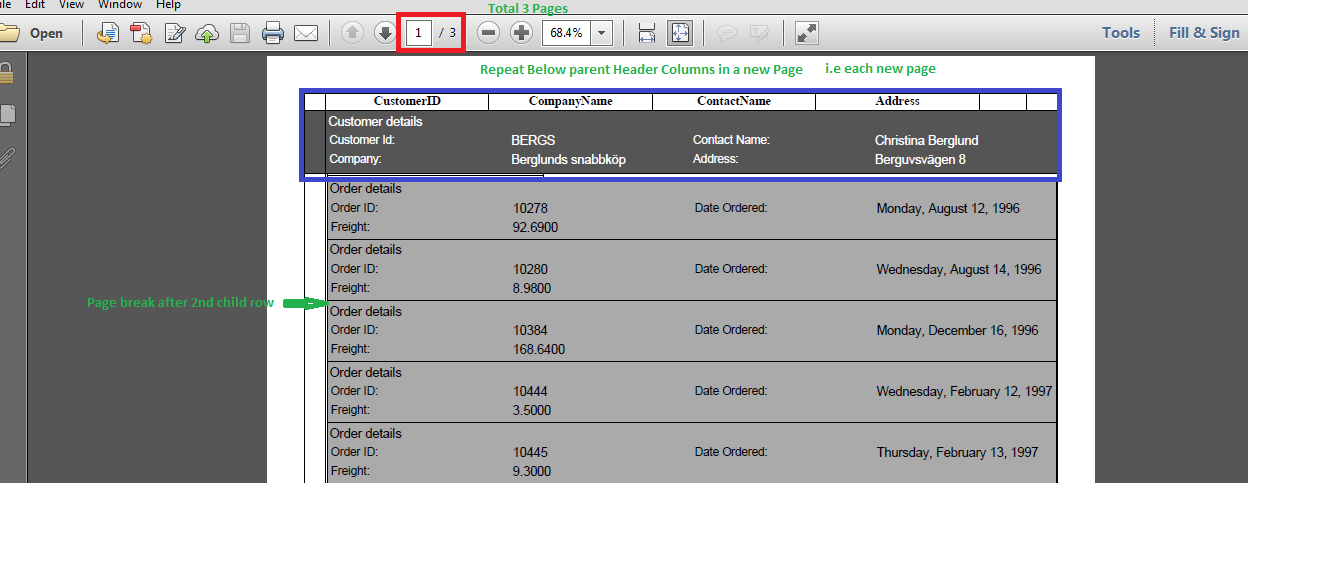Click date 'Monday, December 16, 1996'
This screenshot has width=1340, height=565.
(957, 331)
